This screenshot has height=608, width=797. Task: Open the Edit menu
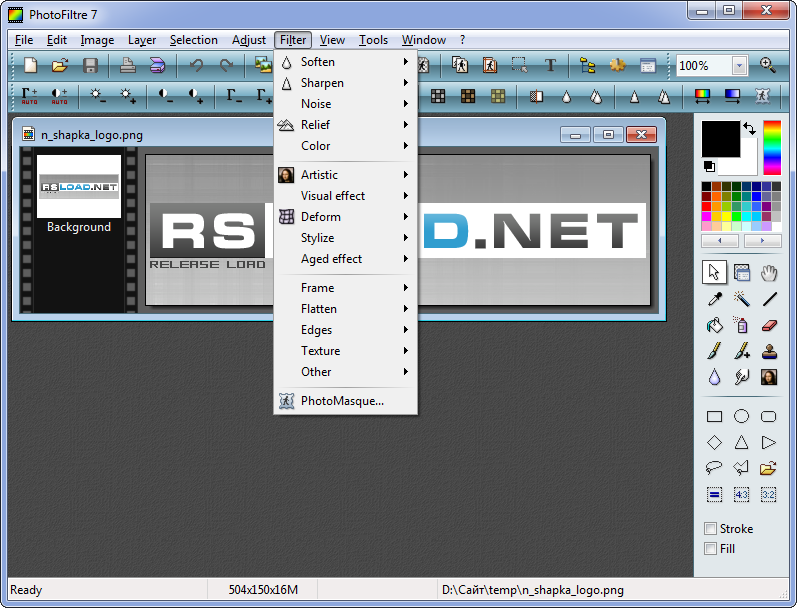coord(56,40)
